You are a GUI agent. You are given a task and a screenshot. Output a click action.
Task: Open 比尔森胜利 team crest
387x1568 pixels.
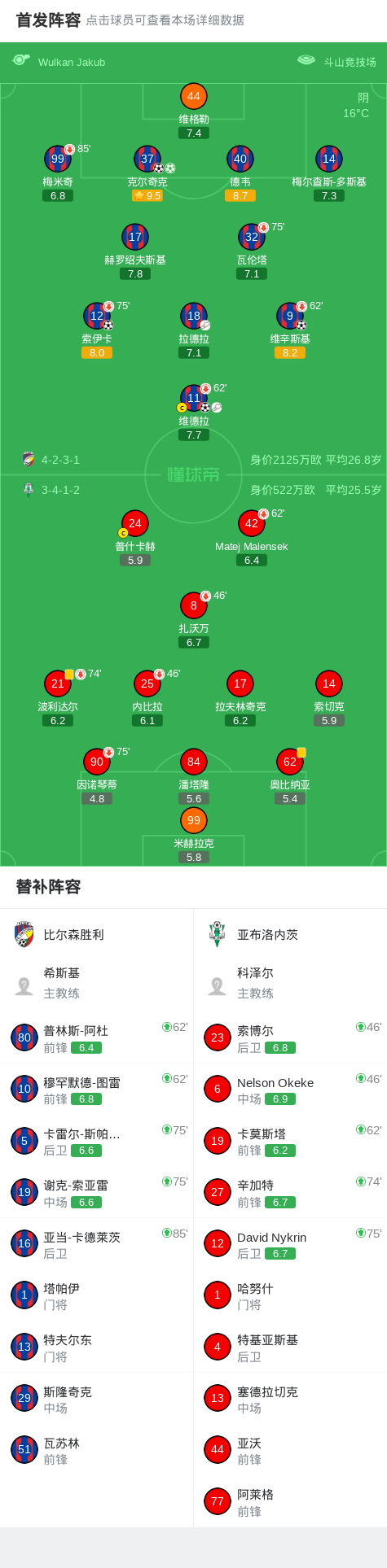(24, 934)
